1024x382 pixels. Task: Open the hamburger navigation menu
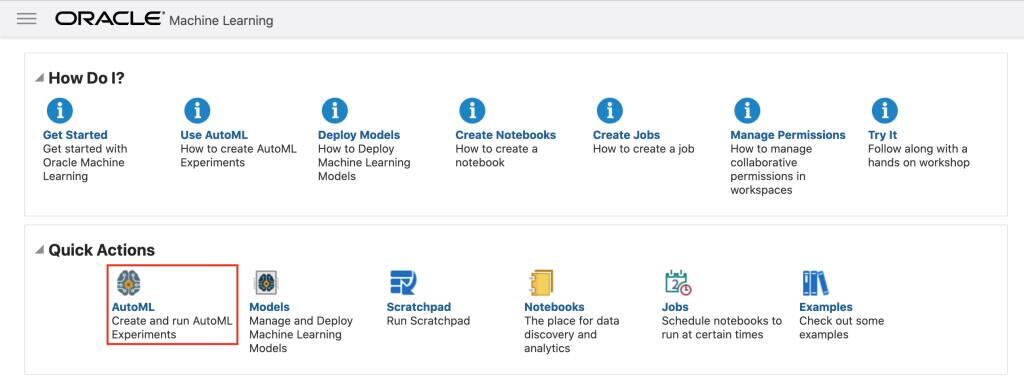click(27, 19)
